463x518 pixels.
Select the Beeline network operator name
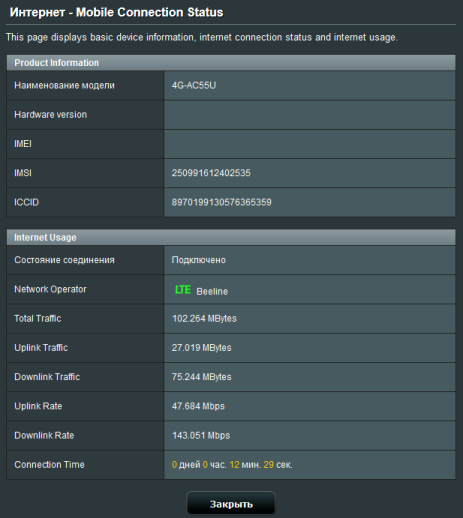point(212,291)
